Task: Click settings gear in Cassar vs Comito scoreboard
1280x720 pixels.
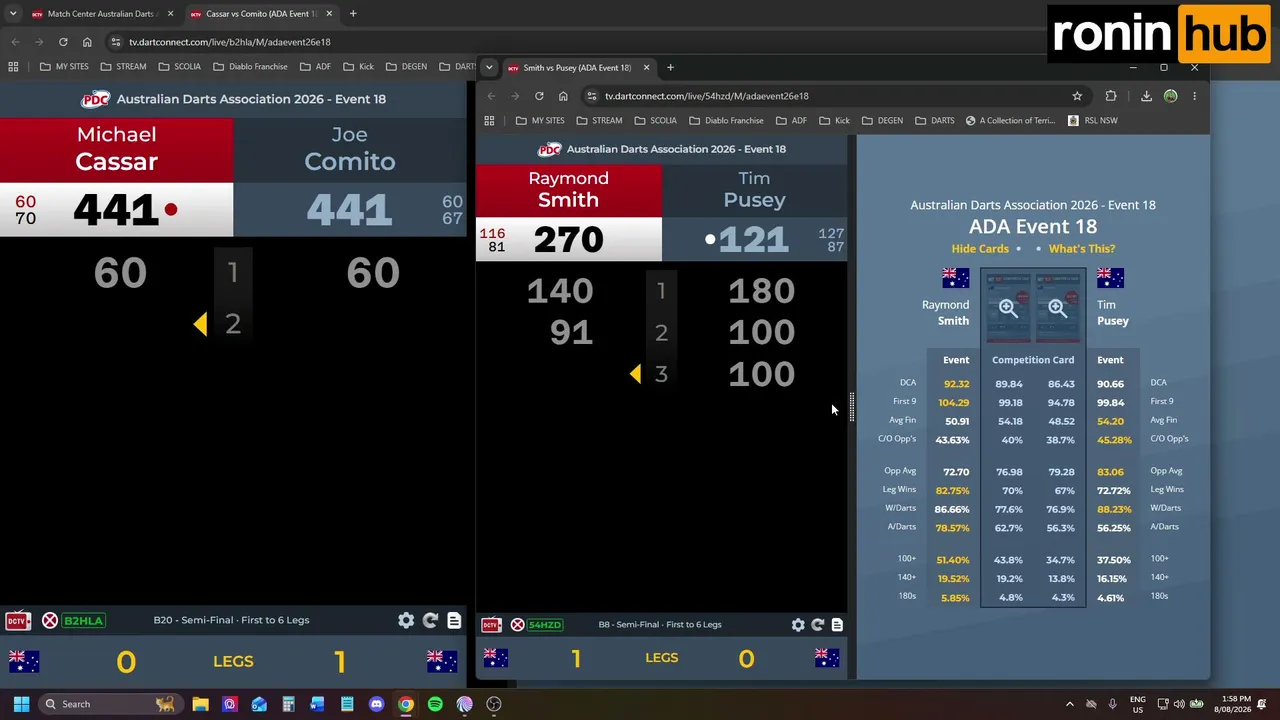Action: click(406, 621)
